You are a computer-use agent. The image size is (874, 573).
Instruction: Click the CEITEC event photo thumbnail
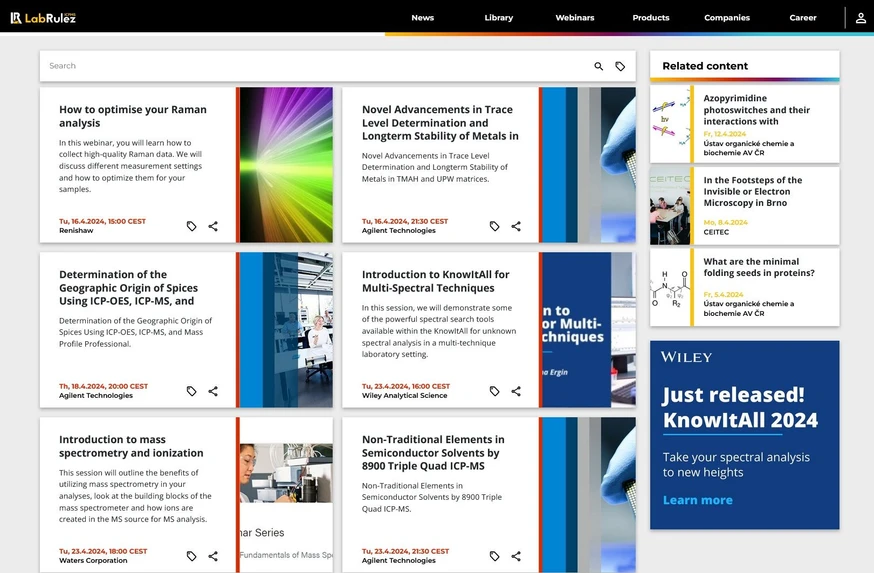point(670,206)
